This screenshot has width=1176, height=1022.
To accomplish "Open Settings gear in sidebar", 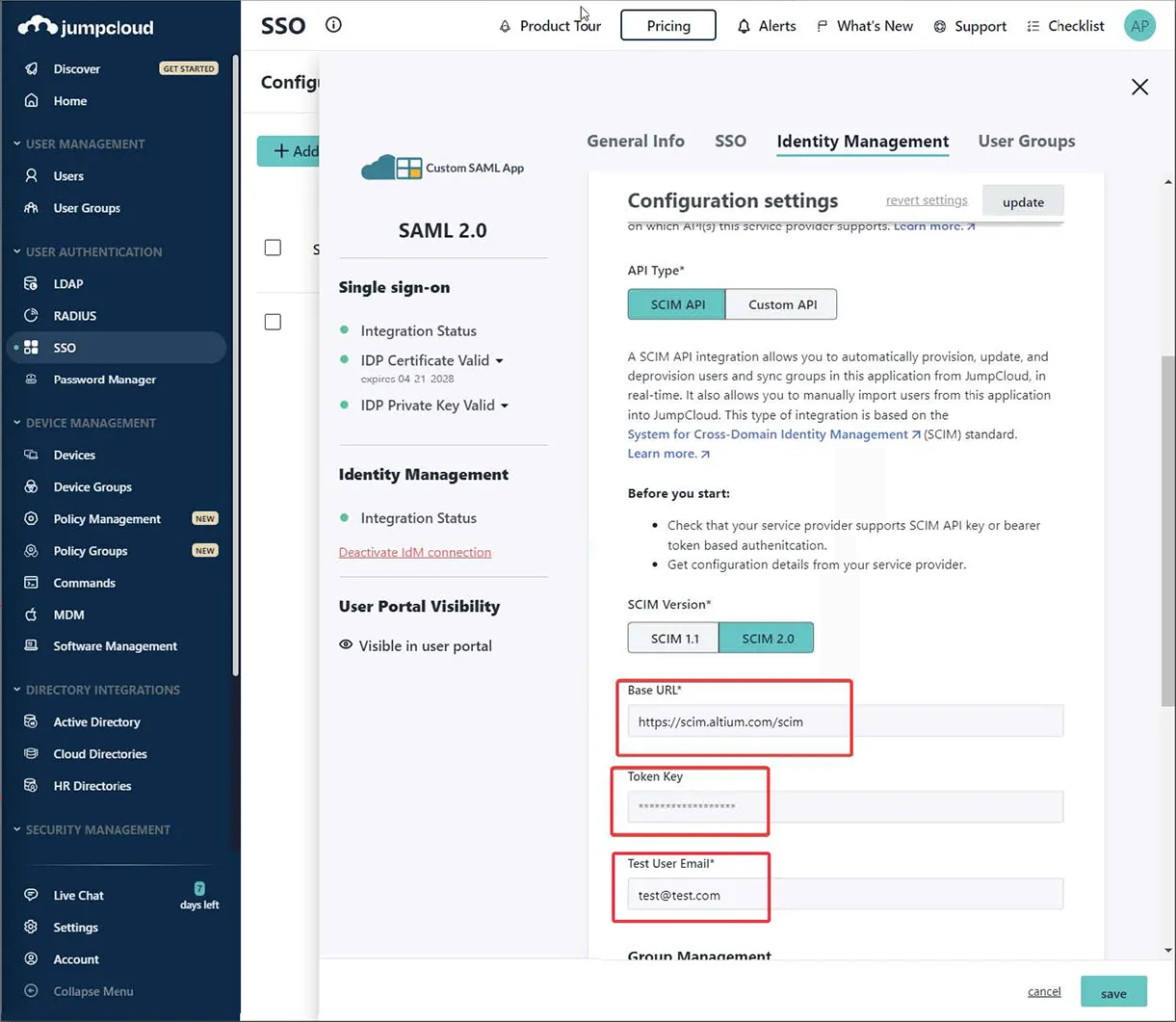I will pyautogui.click(x=32, y=927).
